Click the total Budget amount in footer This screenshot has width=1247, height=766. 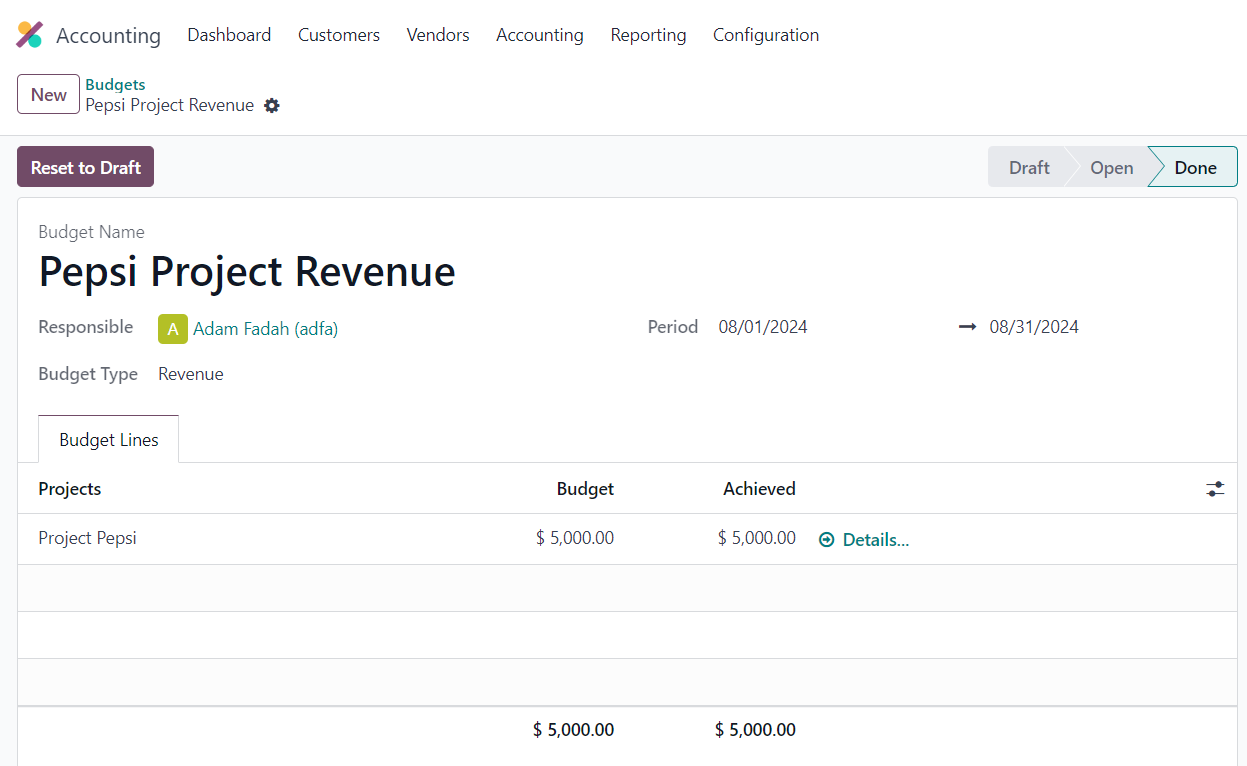coord(574,730)
